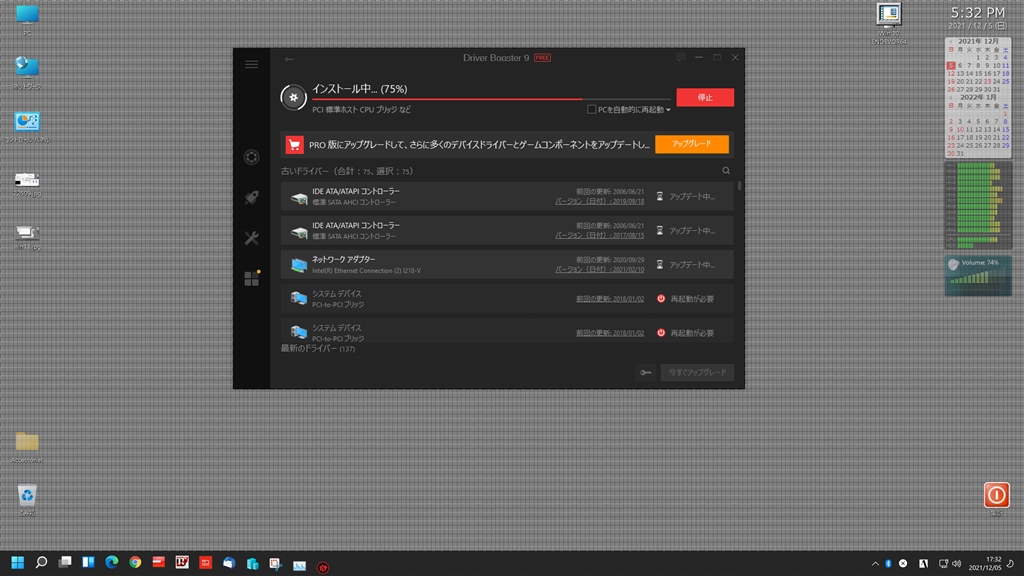Open the Driver Booster hamburger menu

click(x=251, y=64)
